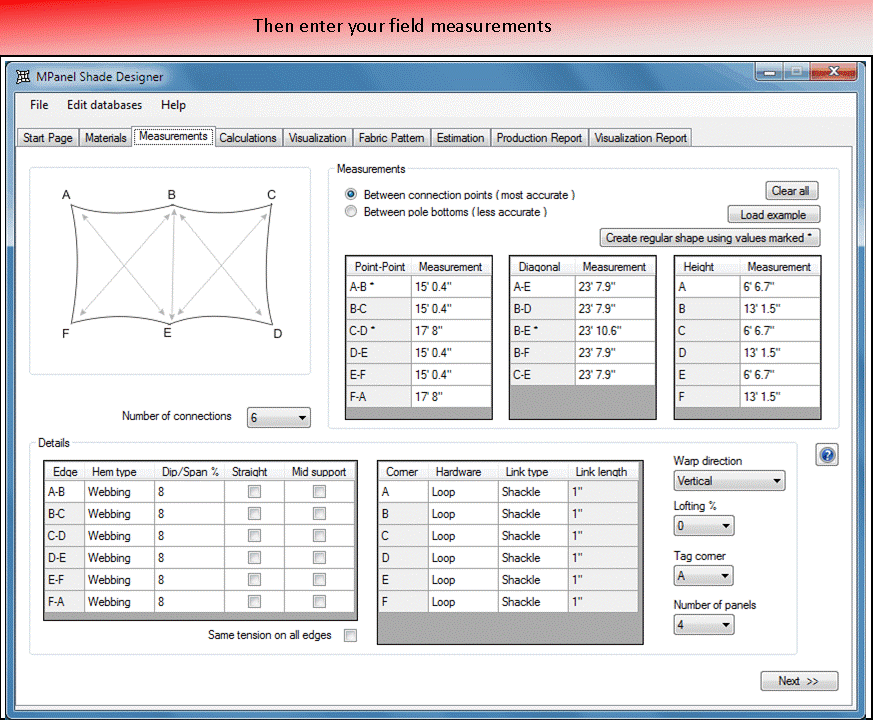Click the Load example button
This screenshot has height=720, width=873.
click(x=773, y=214)
